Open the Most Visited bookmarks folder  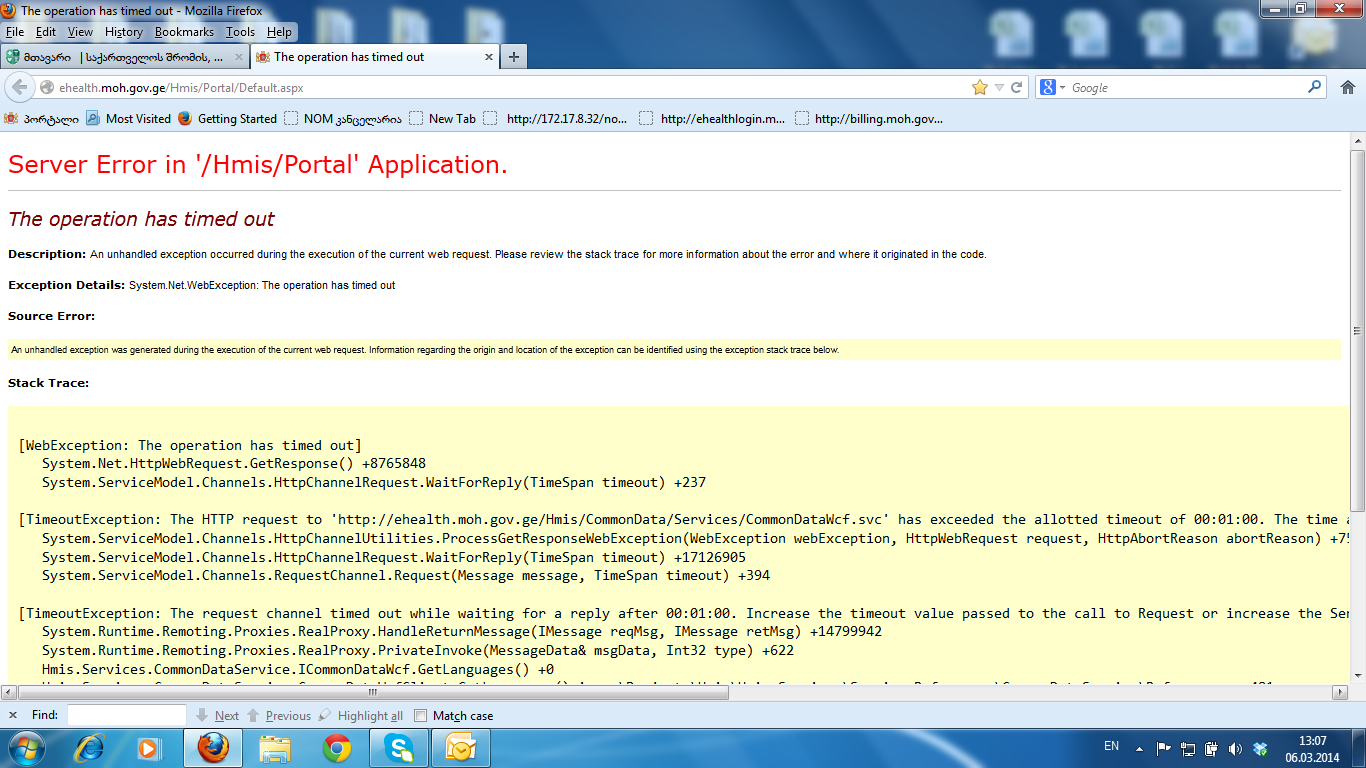(128, 119)
